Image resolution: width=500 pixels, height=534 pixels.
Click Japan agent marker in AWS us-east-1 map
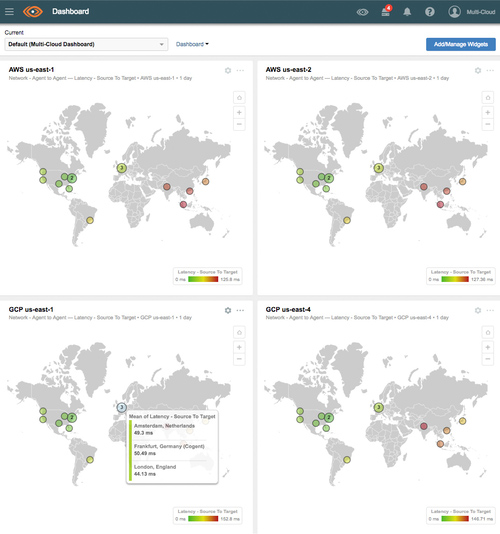(205, 182)
